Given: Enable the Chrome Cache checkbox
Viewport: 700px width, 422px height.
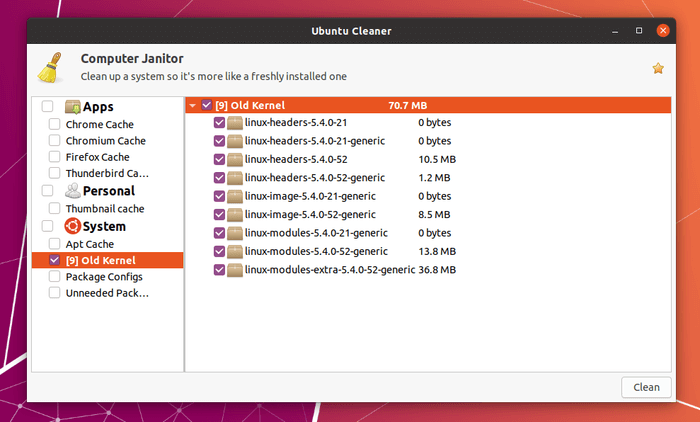Looking at the screenshot, I should [x=54, y=124].
